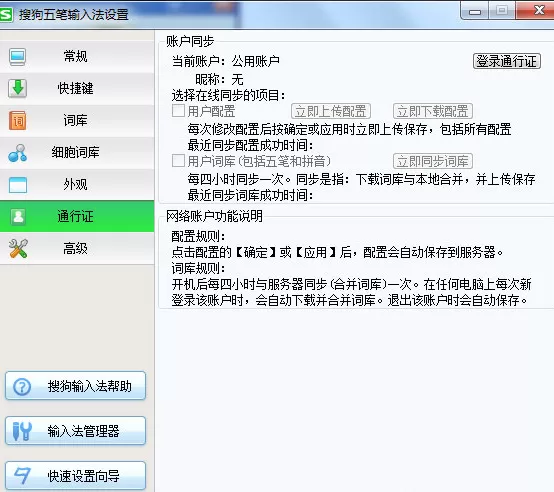The height and width of the screenshot is (492, 554).
Task: Click the 当前账户: 公用账户 text
Action: 226,61
